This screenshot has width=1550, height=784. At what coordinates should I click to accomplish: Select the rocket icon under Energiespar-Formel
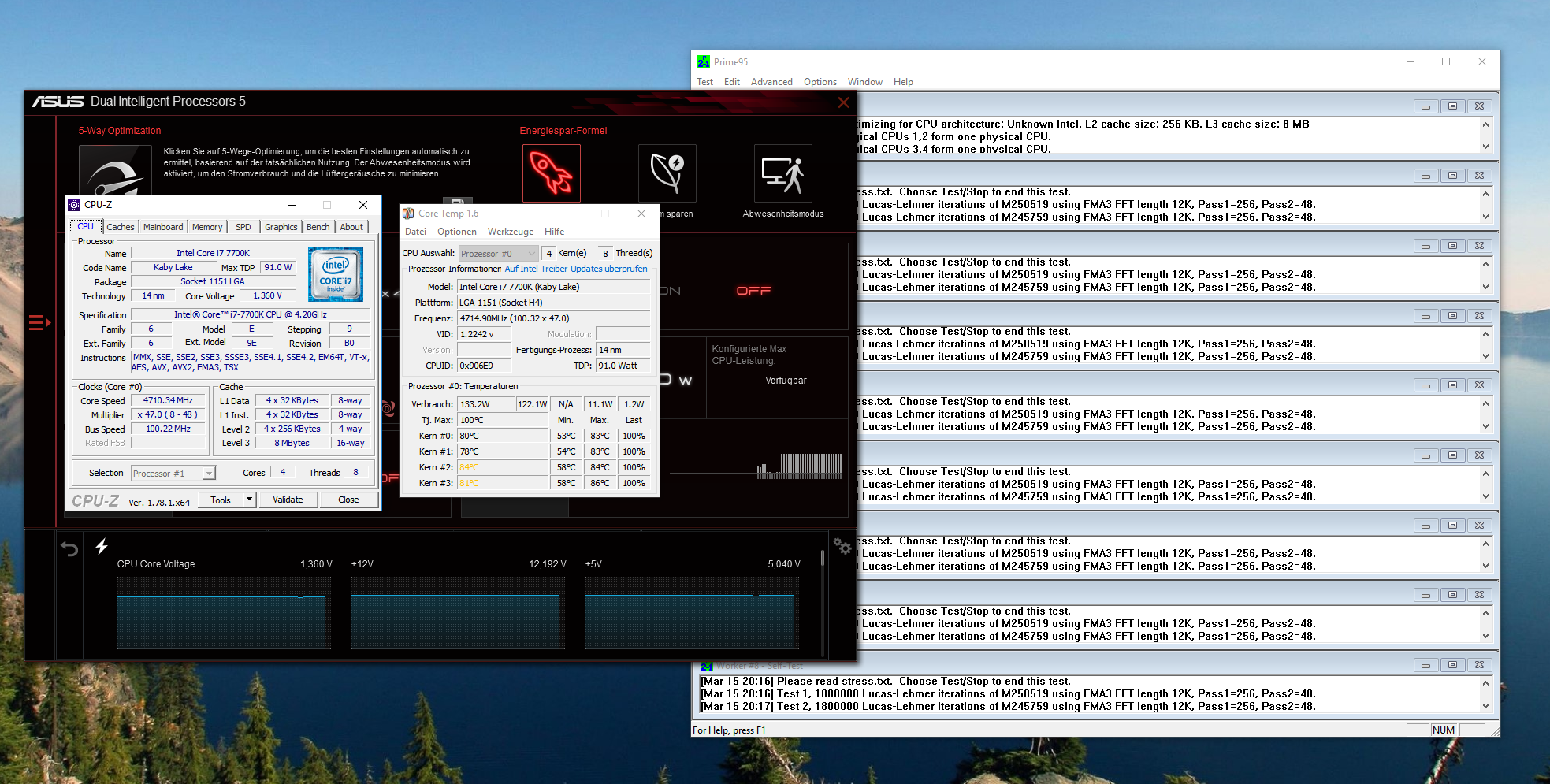[x=552, y=173]
